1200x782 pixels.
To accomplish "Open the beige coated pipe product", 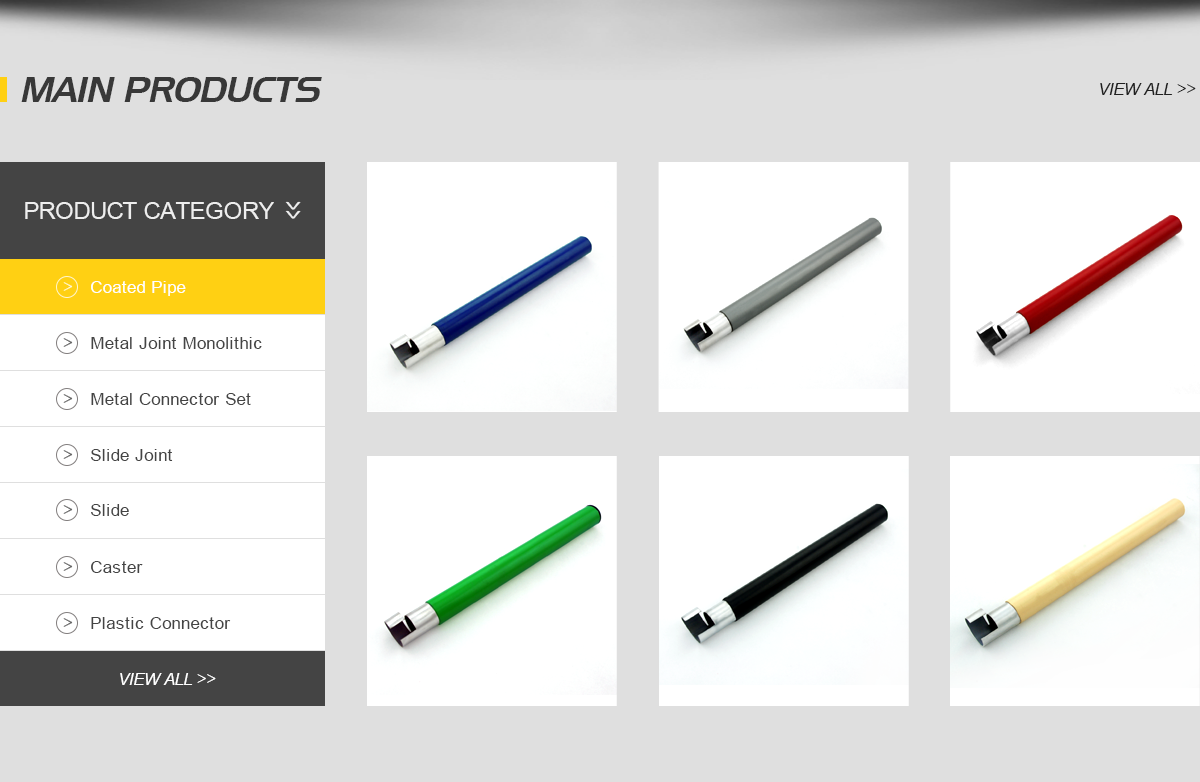I will [1075, 581].
